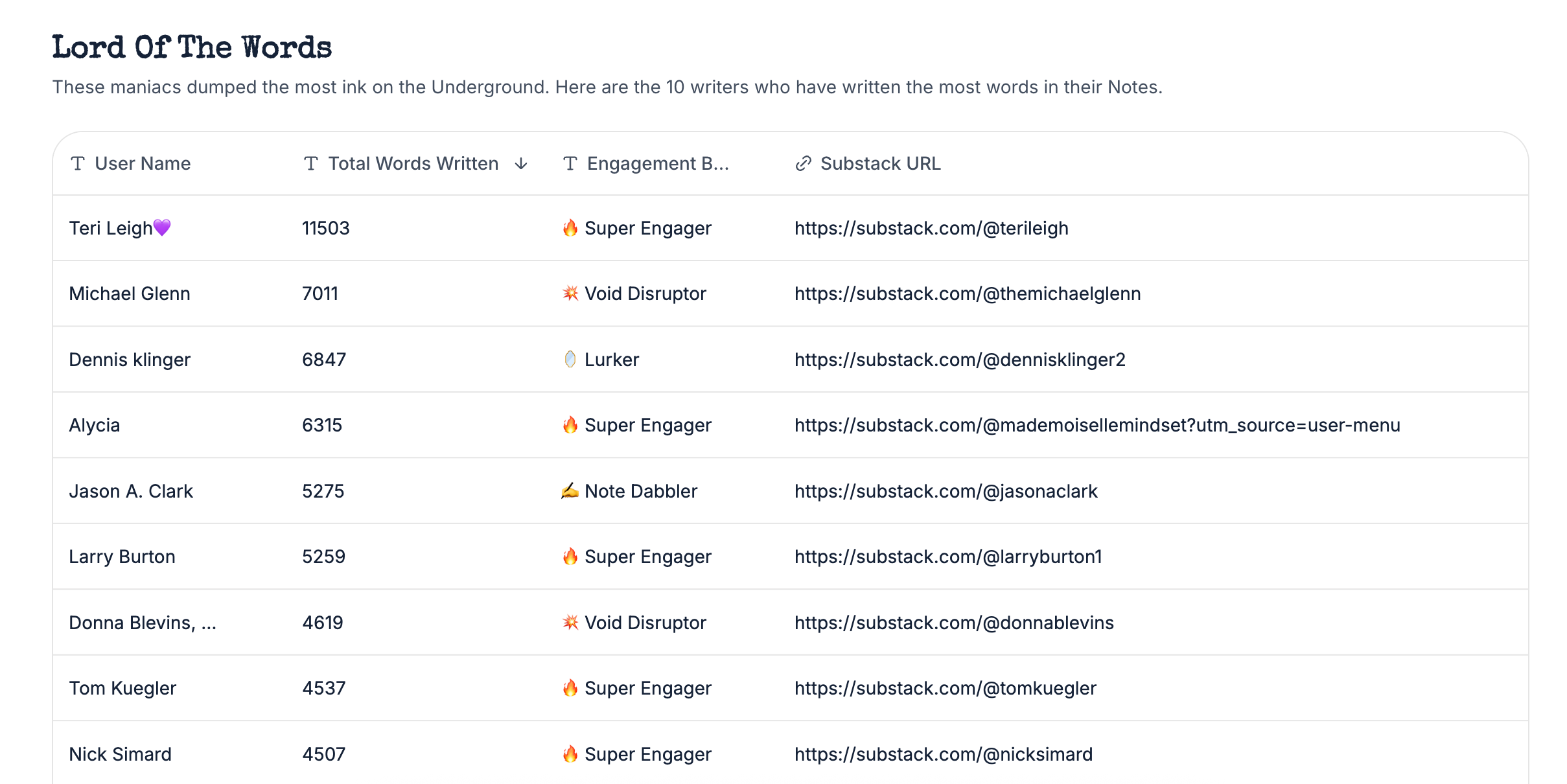Click the Total Words Written column text-type icon
1567x784 pixels.
(x=311, y=163)
